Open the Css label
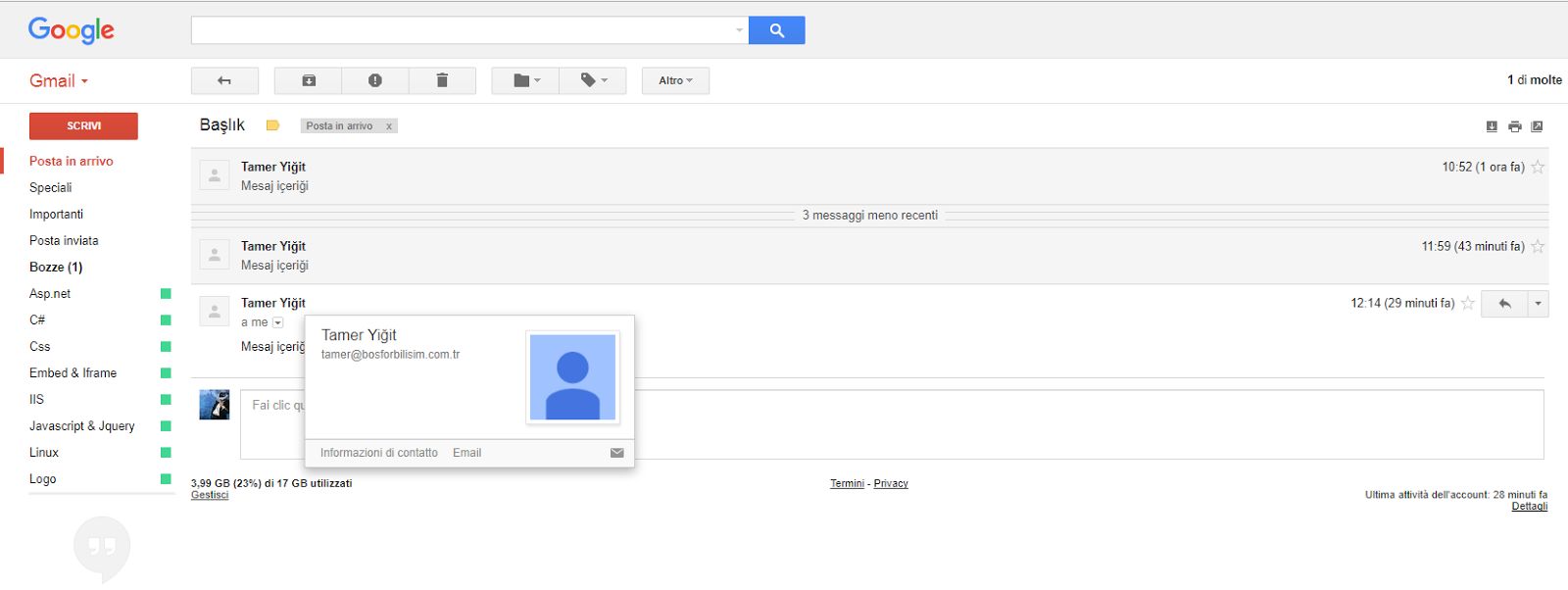 [x=40, y=346]
